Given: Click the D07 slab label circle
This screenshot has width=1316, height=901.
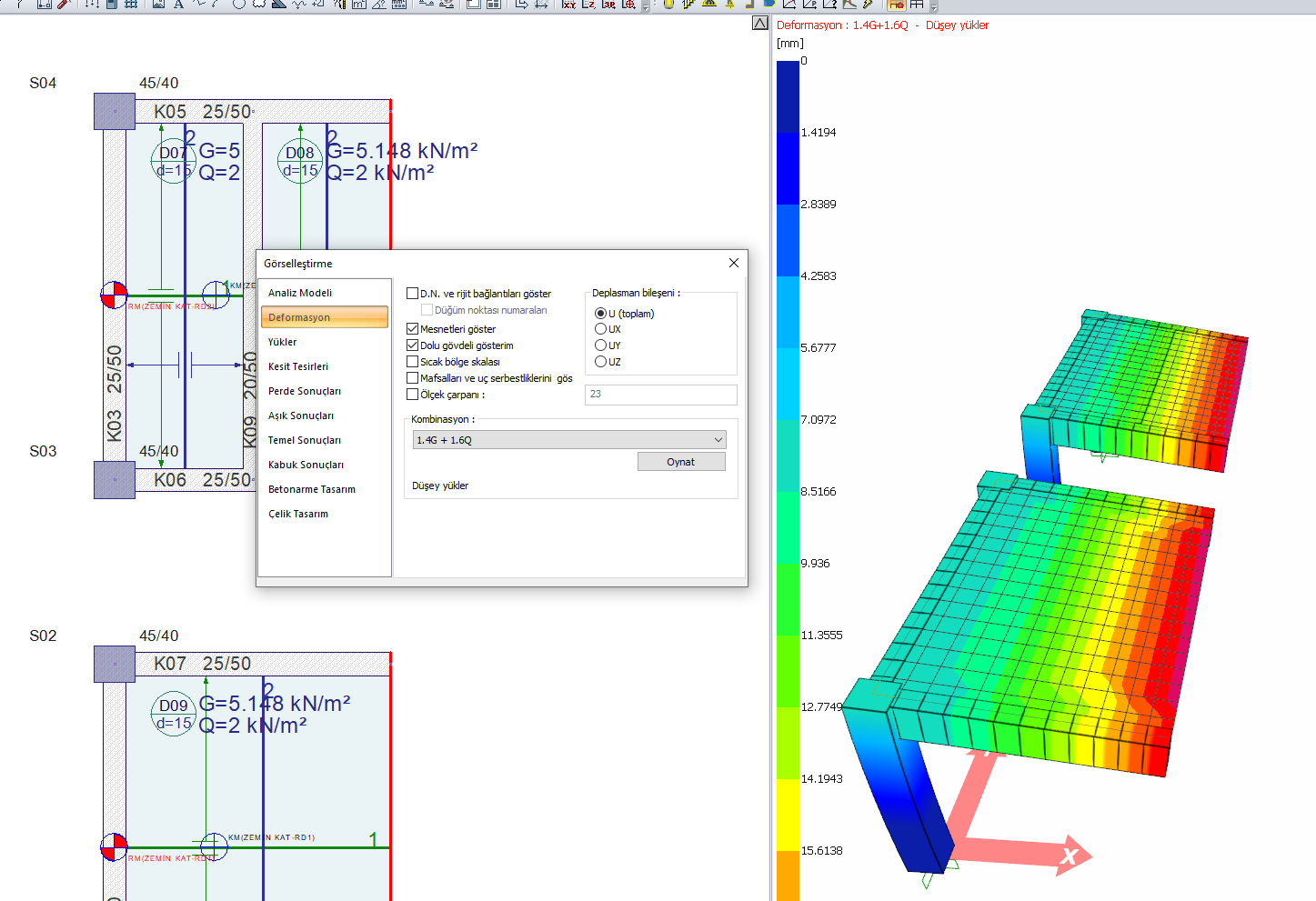Looking at the screenshot, I should [x=173, y=162].
